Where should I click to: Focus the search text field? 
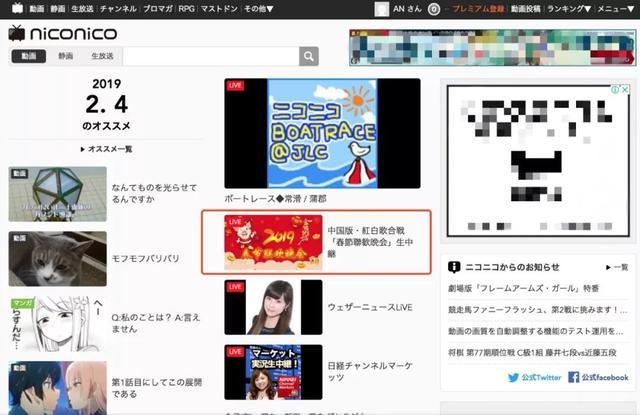click(211, 56)
